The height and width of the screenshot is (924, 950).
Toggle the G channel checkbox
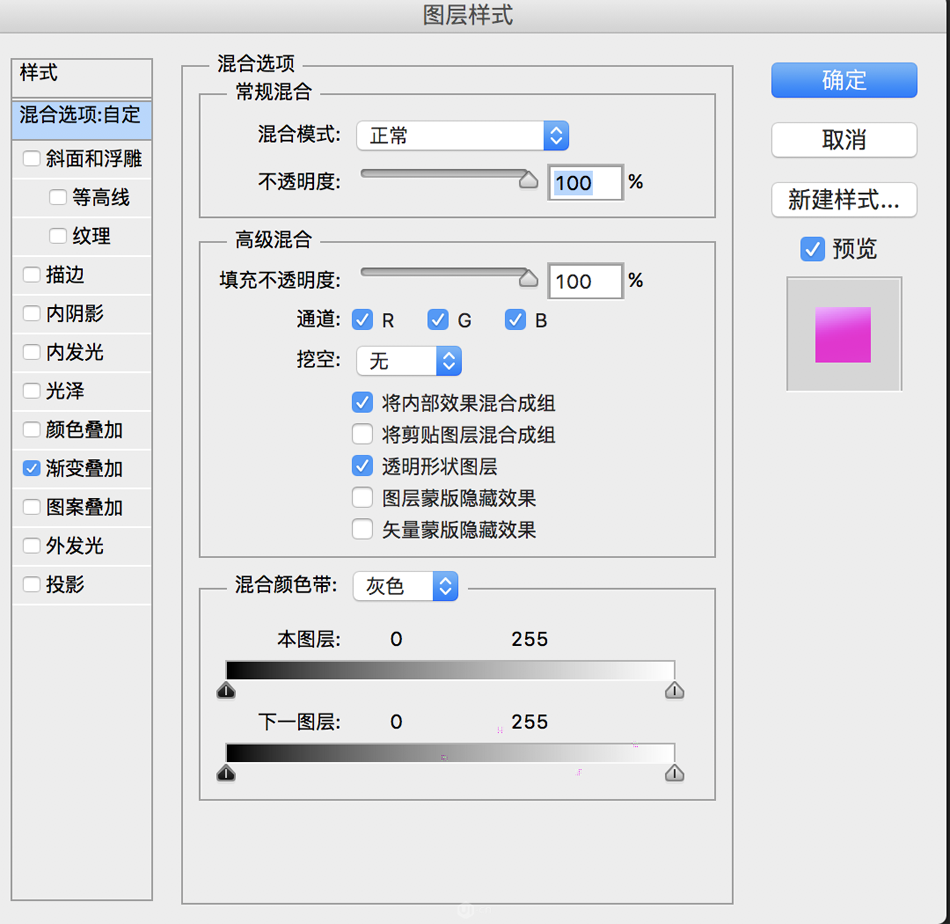[437, 320]
